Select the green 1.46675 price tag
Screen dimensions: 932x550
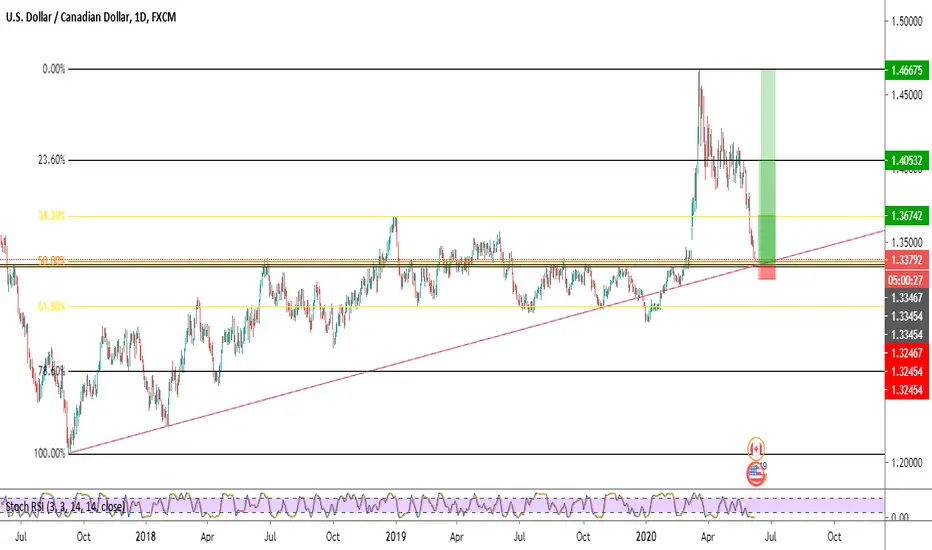click(x=906, y=70)
